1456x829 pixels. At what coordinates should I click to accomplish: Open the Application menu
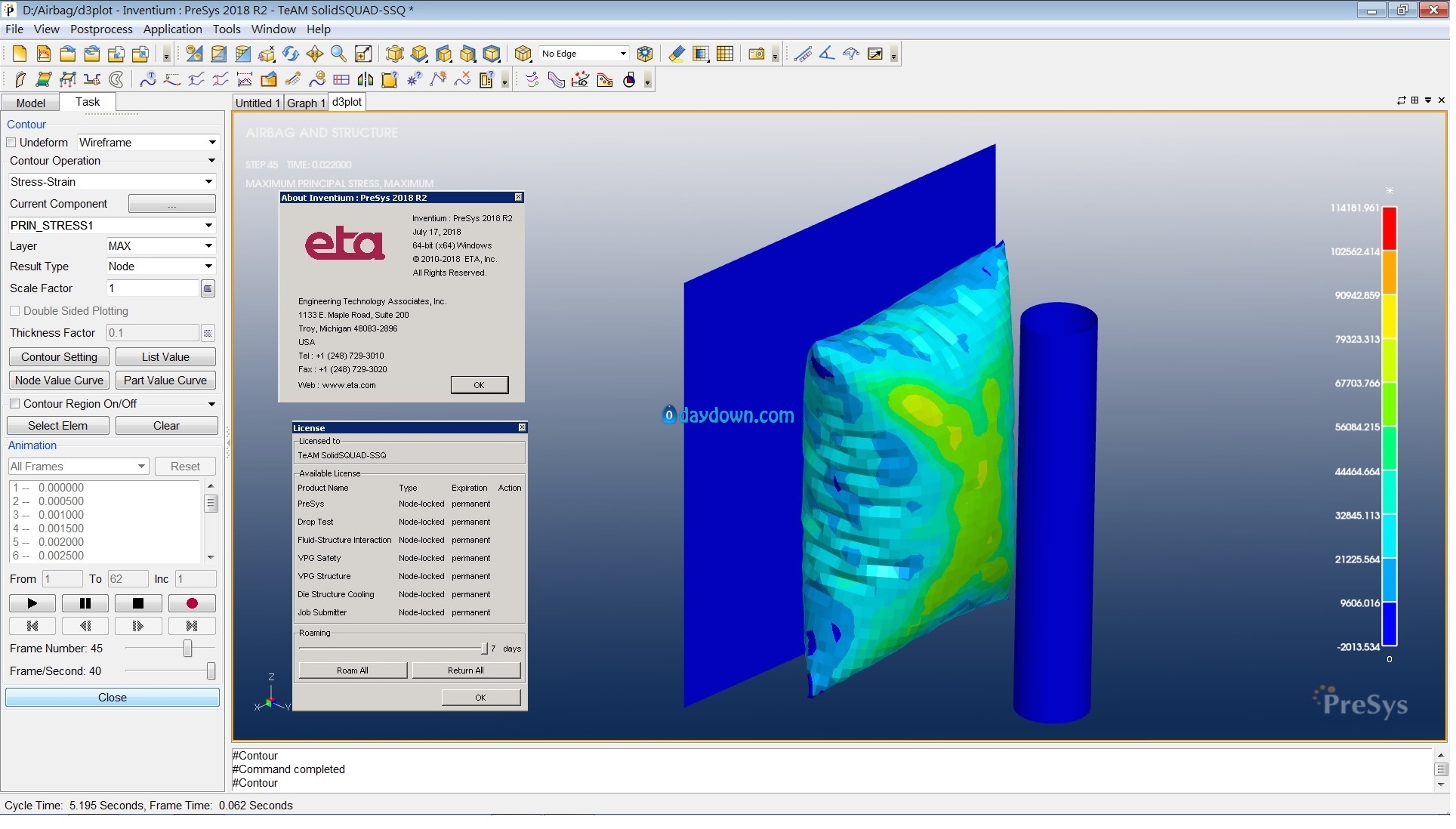click(172, 29)
